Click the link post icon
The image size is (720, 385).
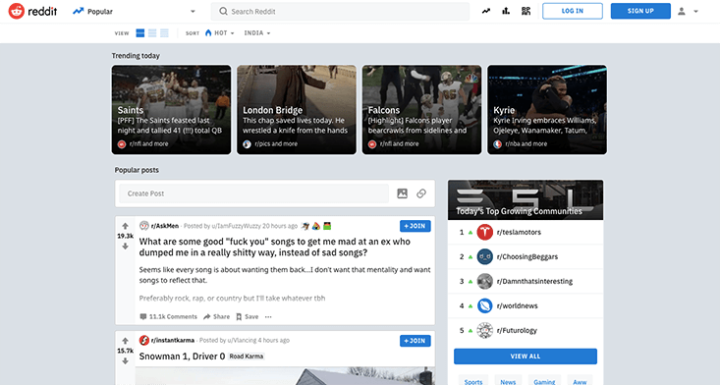click(421, 193)
